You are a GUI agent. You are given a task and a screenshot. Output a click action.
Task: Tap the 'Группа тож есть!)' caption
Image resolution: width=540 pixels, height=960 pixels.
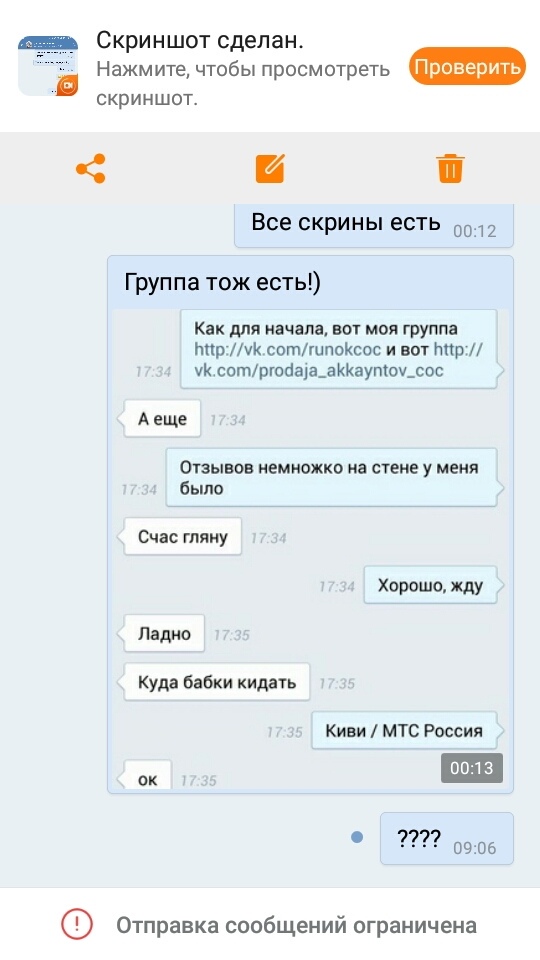(223, 282)
